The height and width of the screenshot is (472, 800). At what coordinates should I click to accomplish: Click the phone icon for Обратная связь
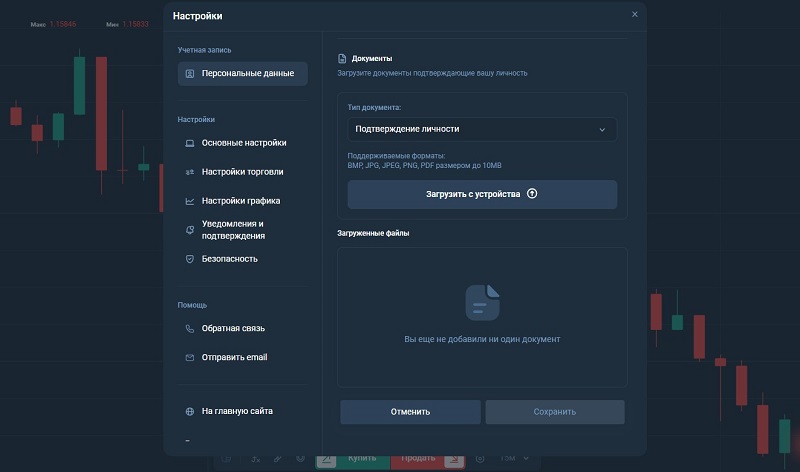pos(190,329)
